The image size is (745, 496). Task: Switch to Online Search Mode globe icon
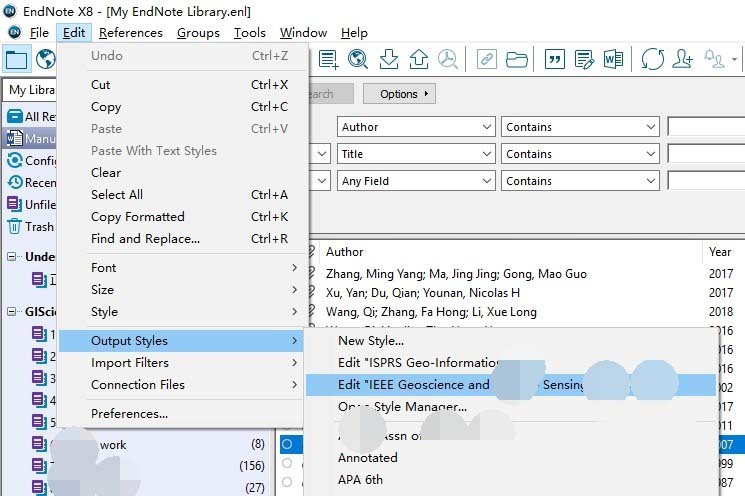[45, 59]
